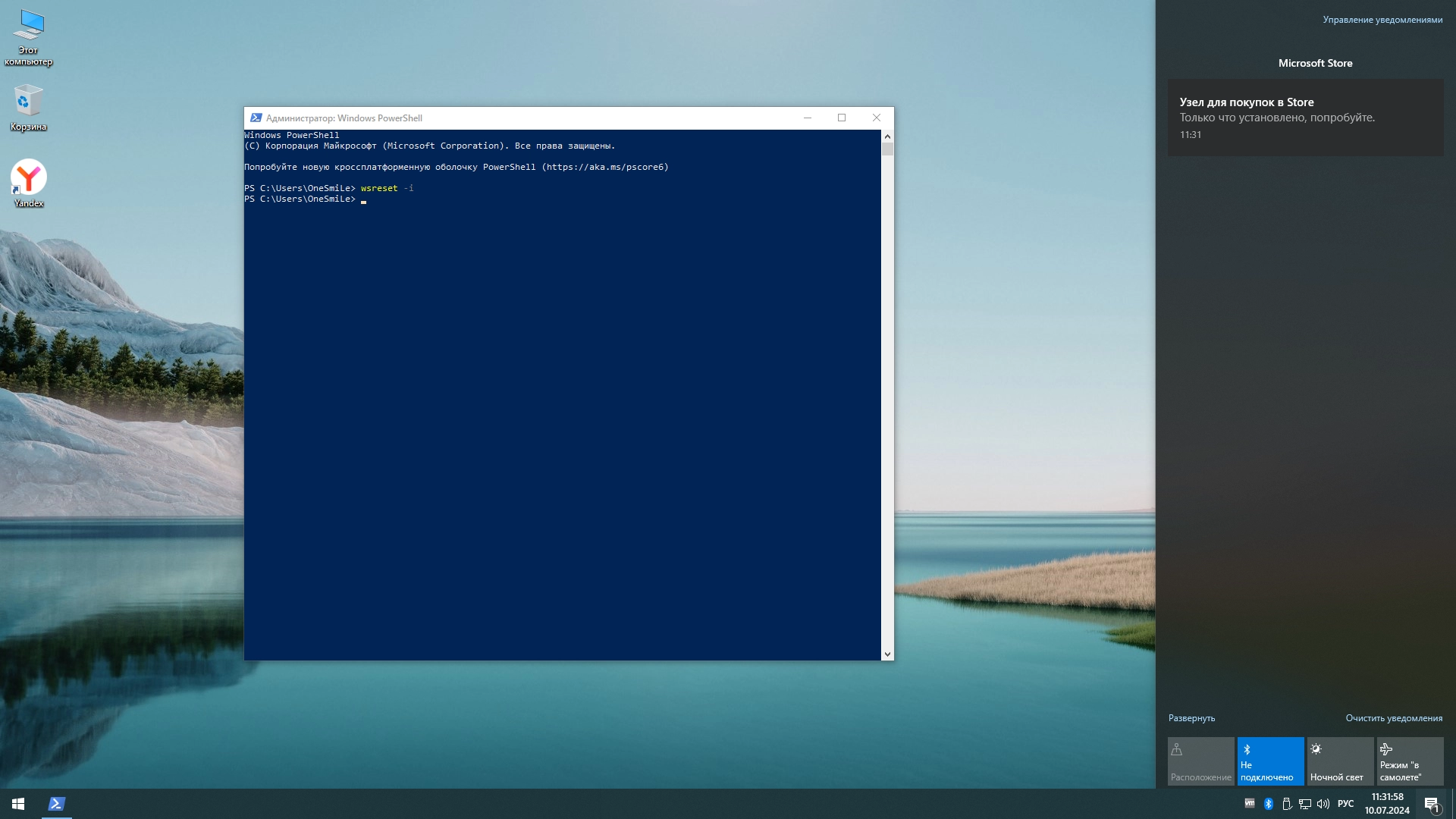Click the safely remove hardware tray icon
1456x819 pixels.
click(1286, 803)
